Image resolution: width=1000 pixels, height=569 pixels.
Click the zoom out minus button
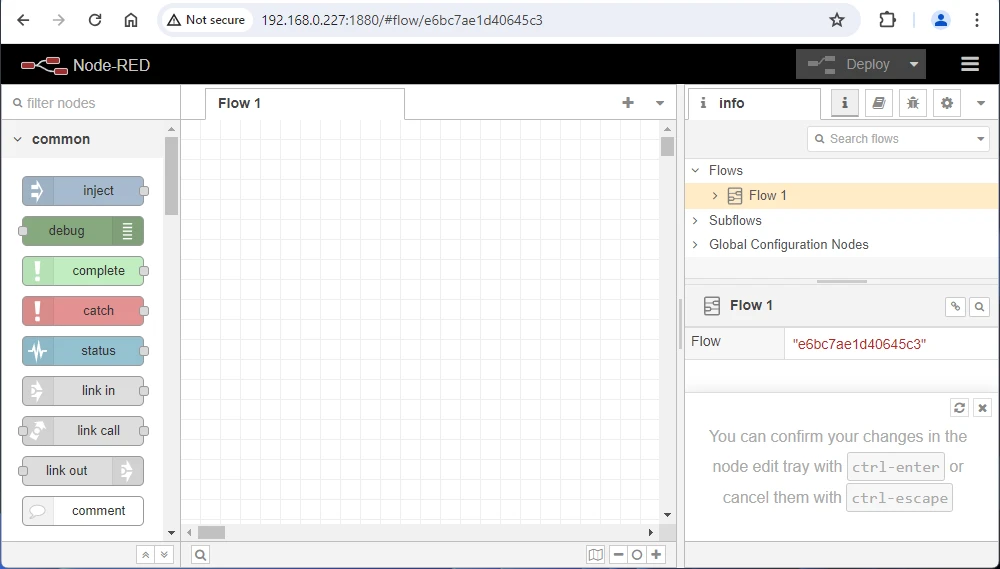click(618, 555)
